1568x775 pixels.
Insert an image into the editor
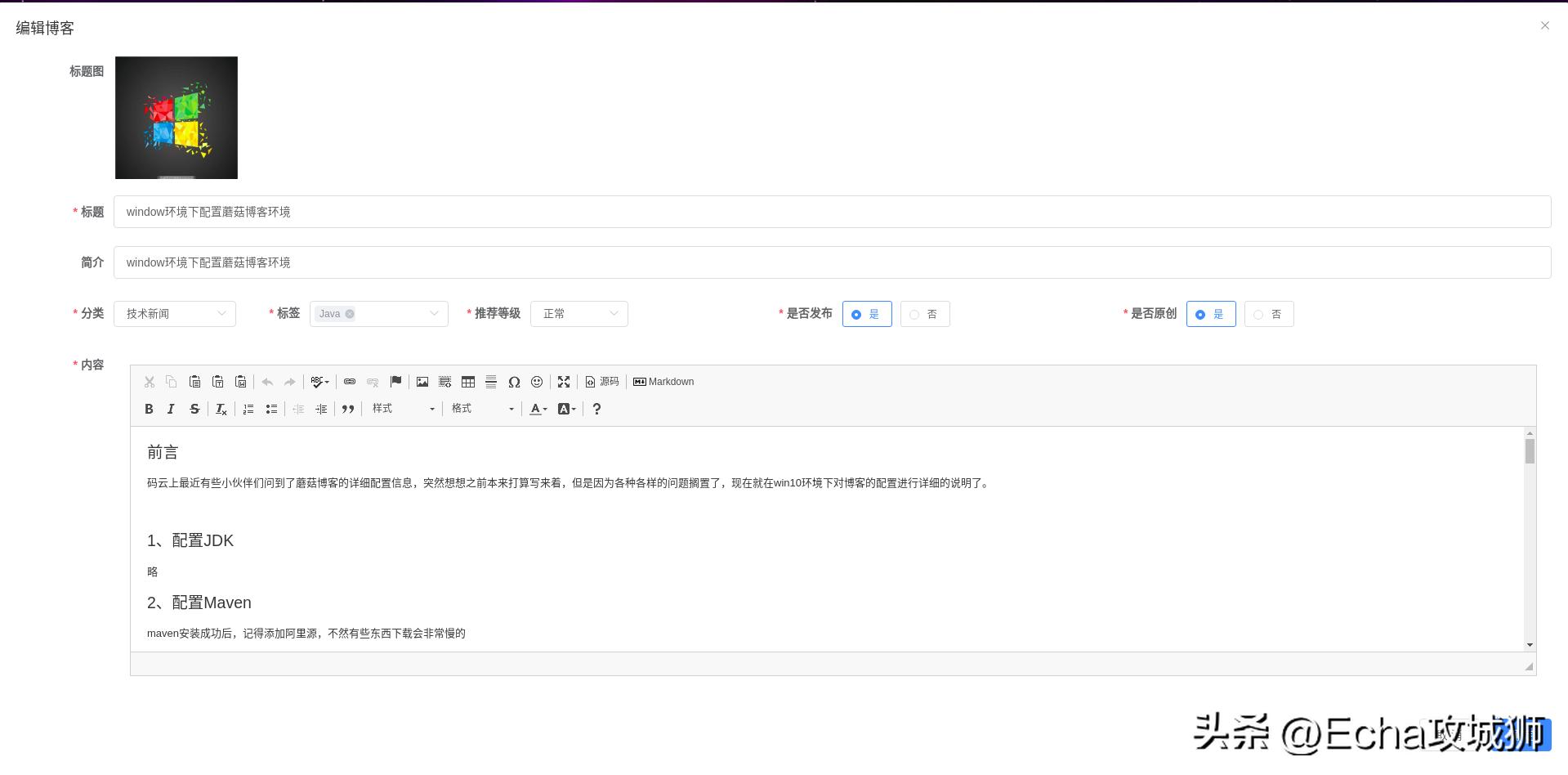422,381
